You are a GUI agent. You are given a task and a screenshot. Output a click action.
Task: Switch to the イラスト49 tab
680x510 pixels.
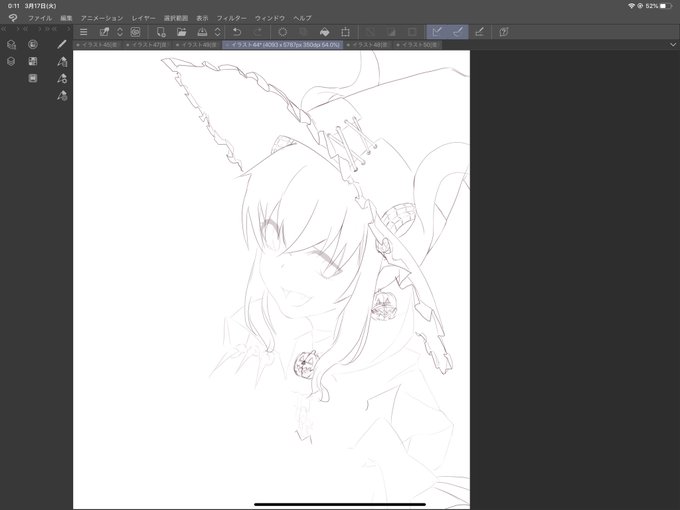point(197,45)
